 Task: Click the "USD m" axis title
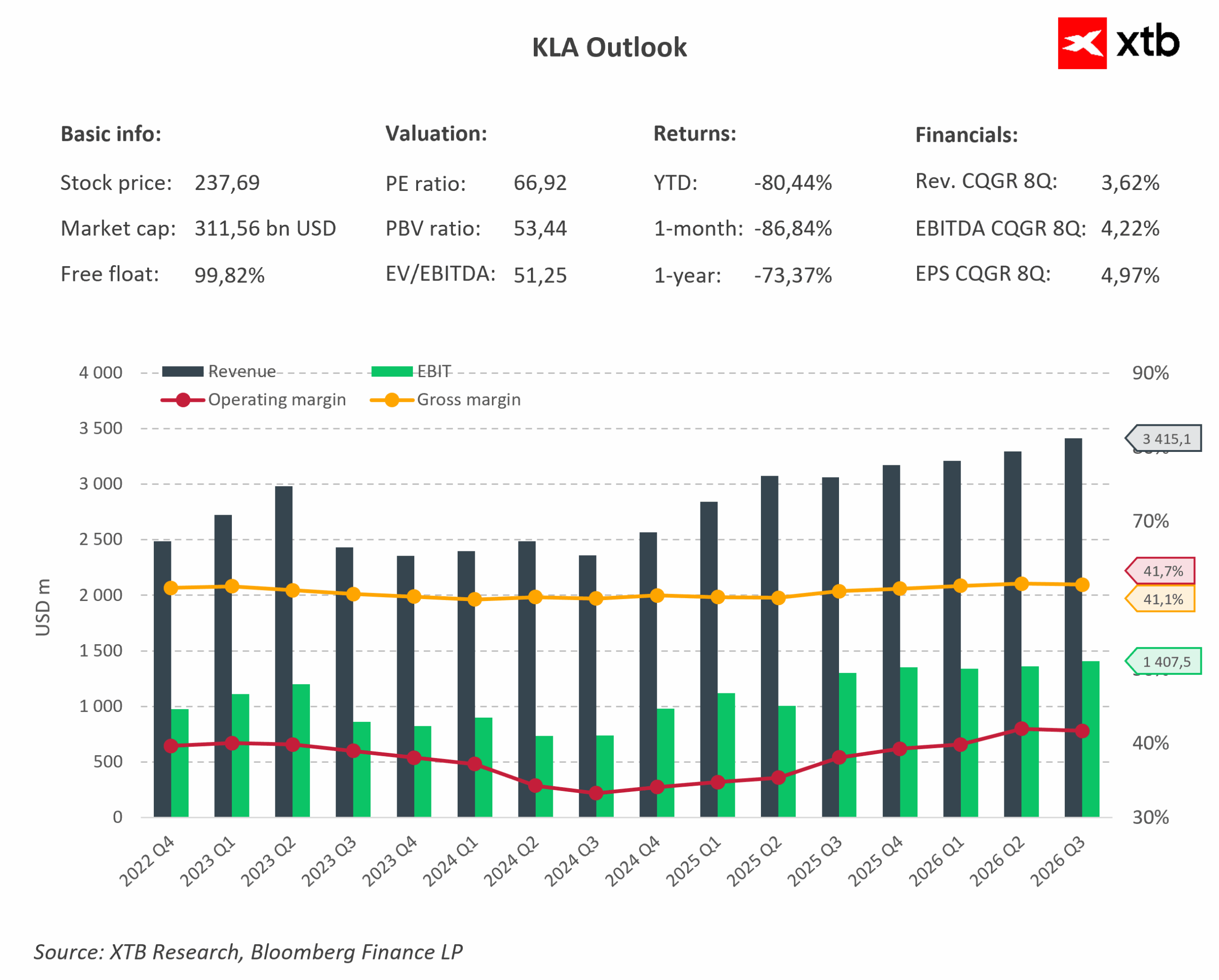43,607
